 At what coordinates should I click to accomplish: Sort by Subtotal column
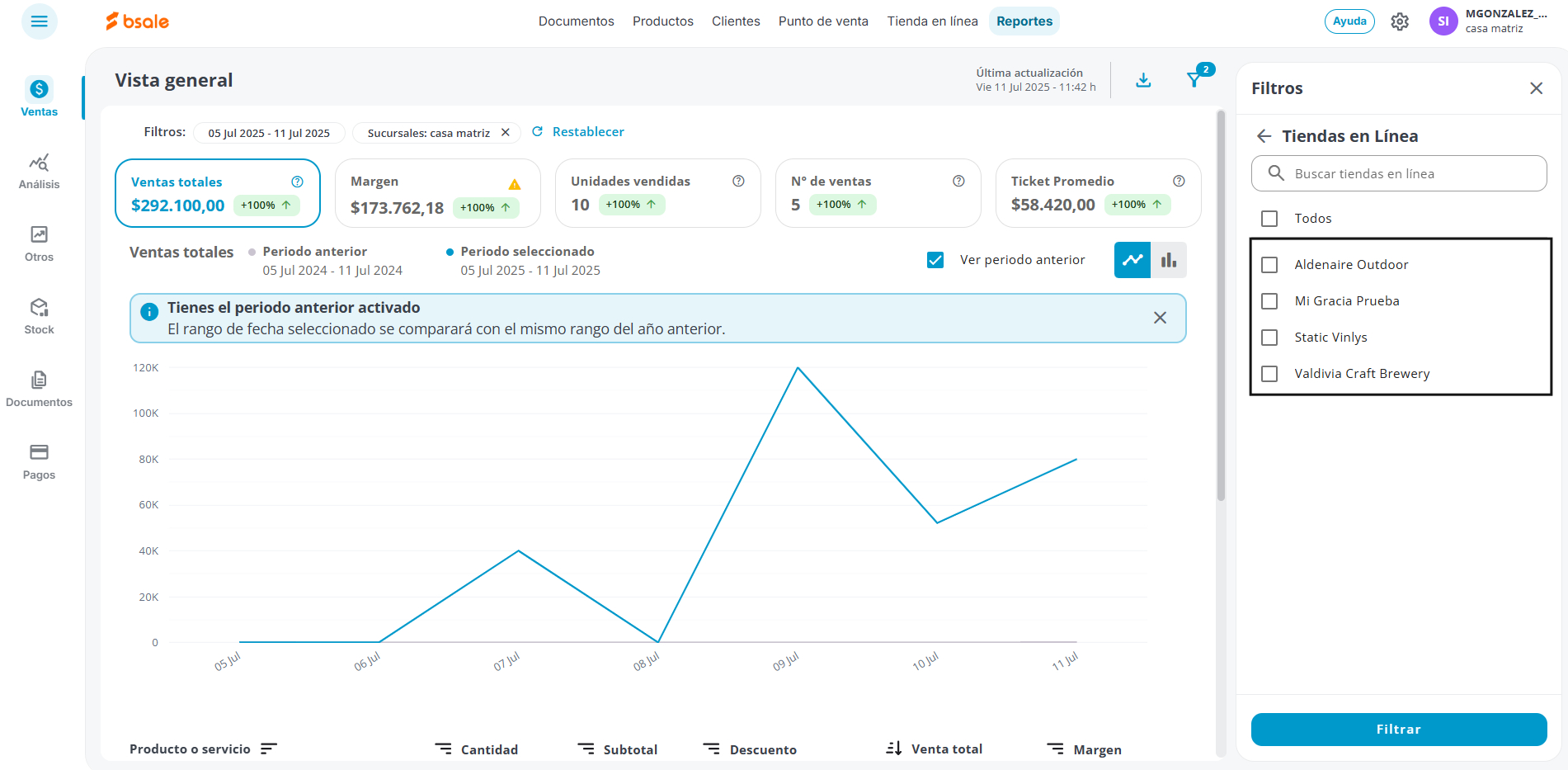pyautogui.click(x=618, y=749)
